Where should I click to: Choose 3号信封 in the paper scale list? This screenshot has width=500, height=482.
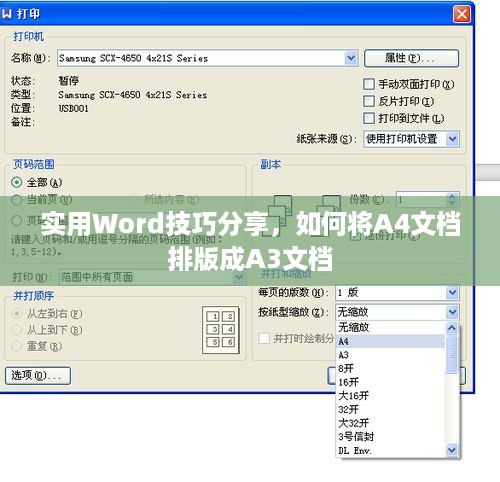pyautogui.click(x=390, y=437)
